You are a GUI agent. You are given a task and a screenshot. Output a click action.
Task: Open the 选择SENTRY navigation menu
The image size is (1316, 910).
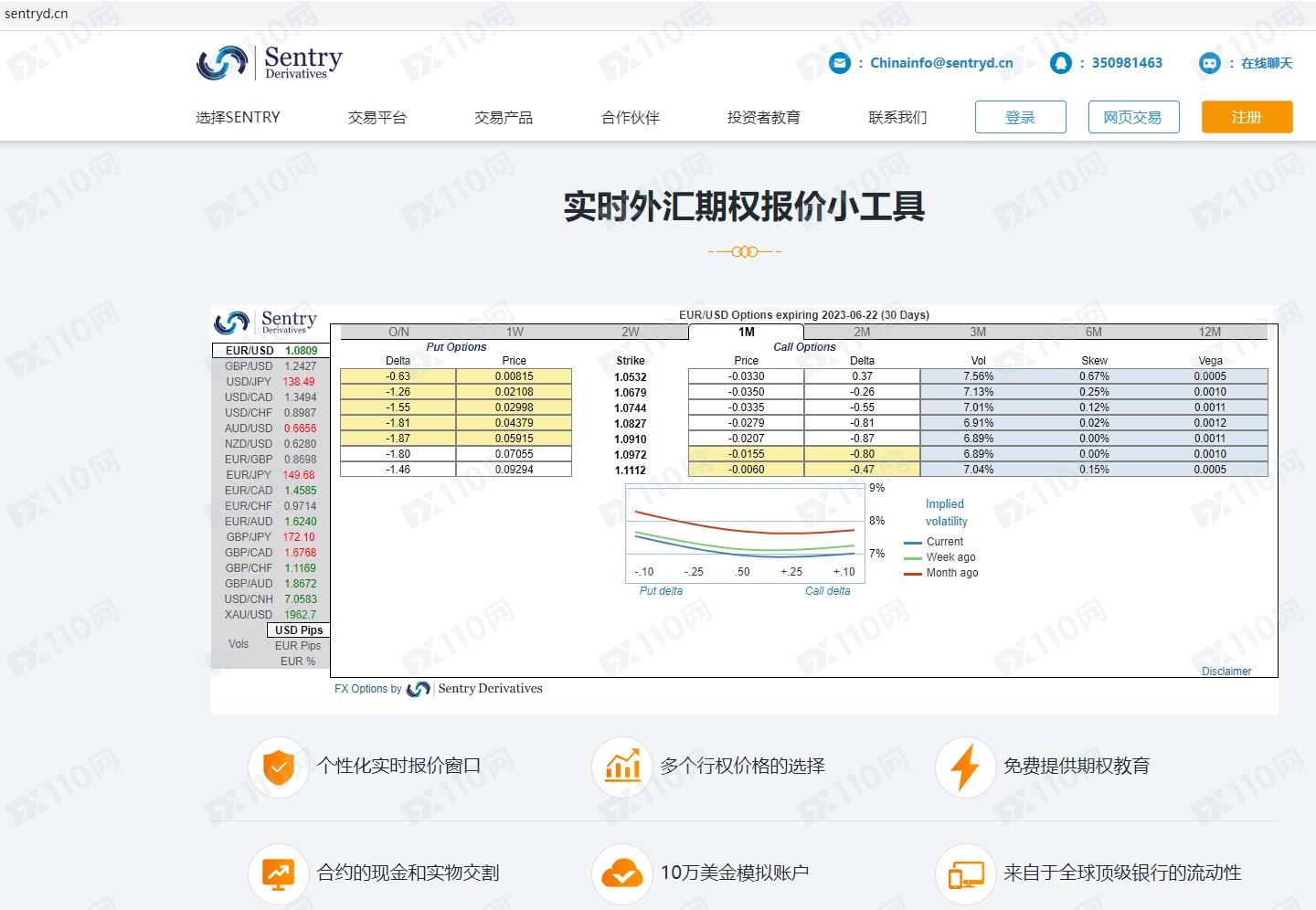point(238,117)
